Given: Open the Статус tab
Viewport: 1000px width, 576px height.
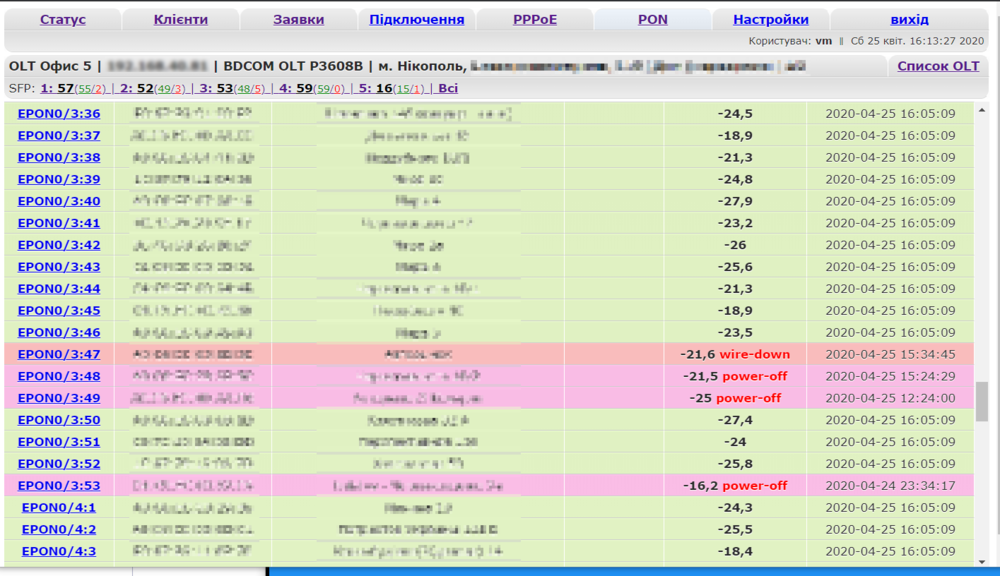Looking at the screenshot, I should point(62,20).
